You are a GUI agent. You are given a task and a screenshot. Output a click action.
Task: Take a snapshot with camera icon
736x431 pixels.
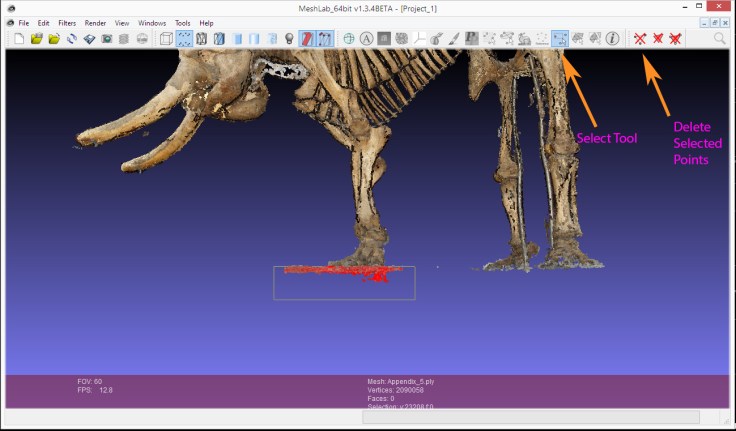(107, 39)
